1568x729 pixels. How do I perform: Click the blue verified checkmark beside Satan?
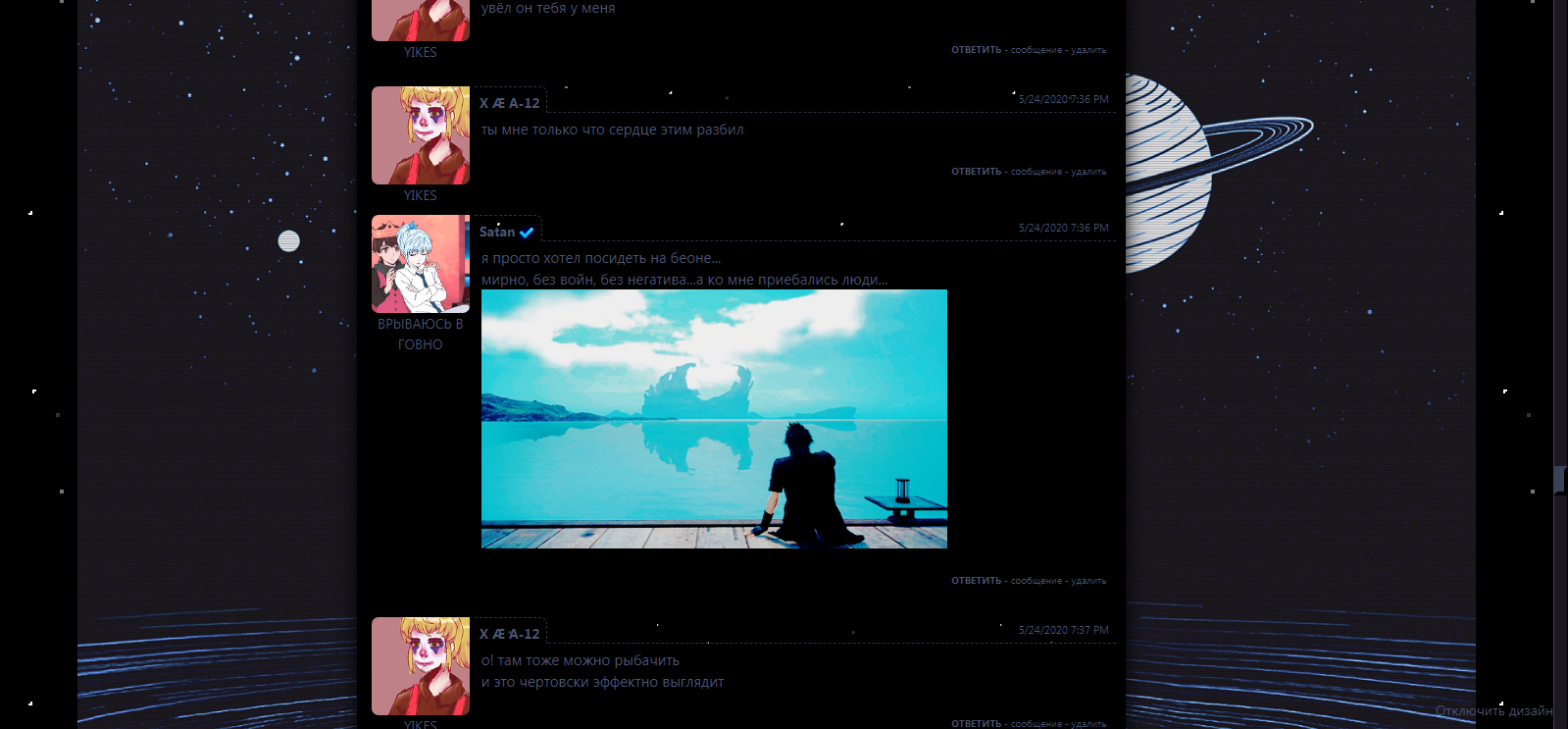[527, 233]
